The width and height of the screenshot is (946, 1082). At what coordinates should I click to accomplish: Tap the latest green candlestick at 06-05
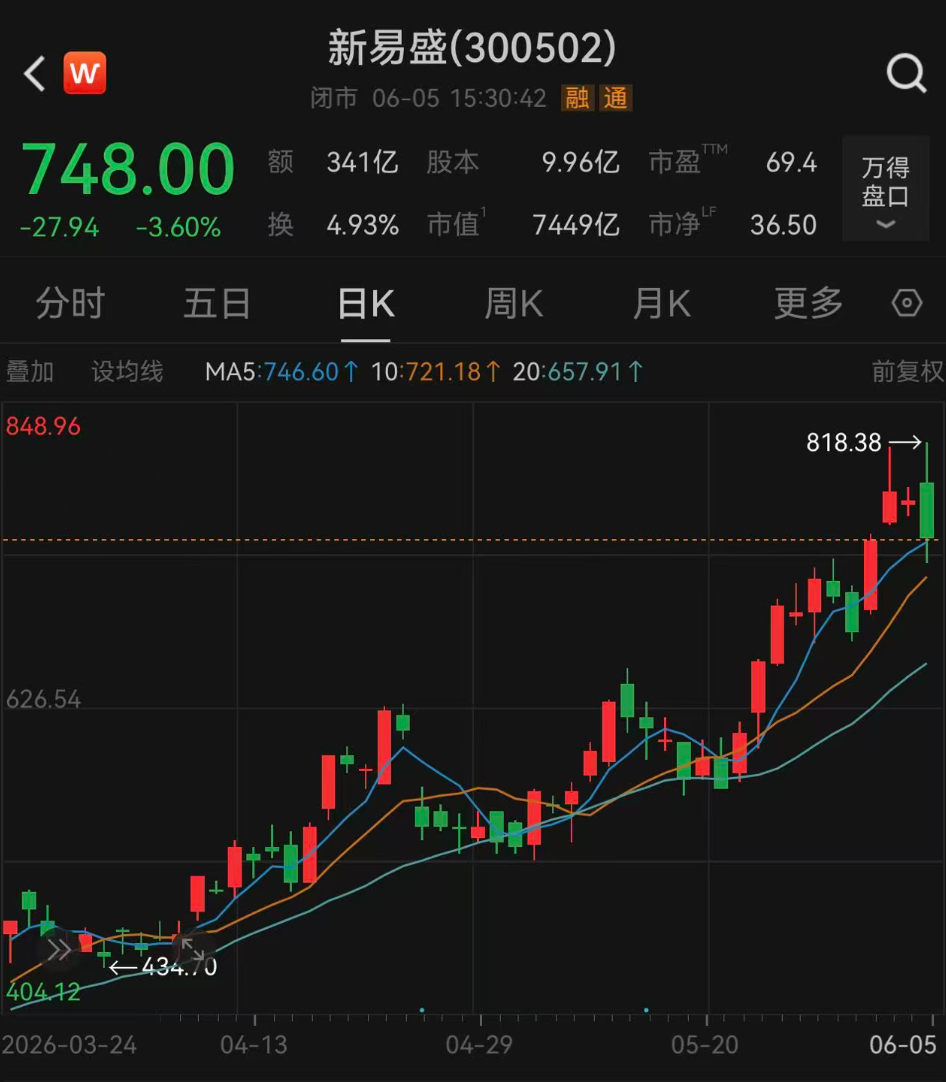pyautogui.click(x=927, y=510)
